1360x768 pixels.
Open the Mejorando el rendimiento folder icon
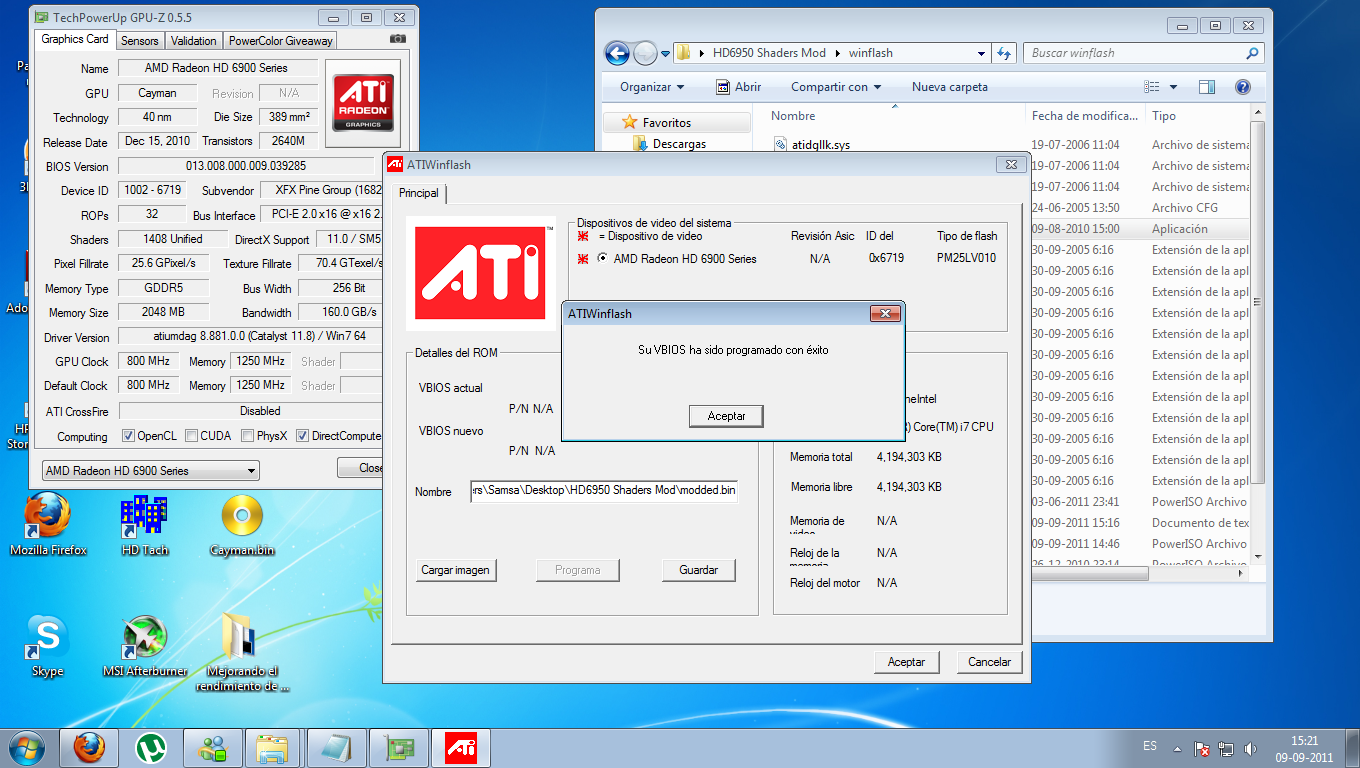tap(242, 651)
